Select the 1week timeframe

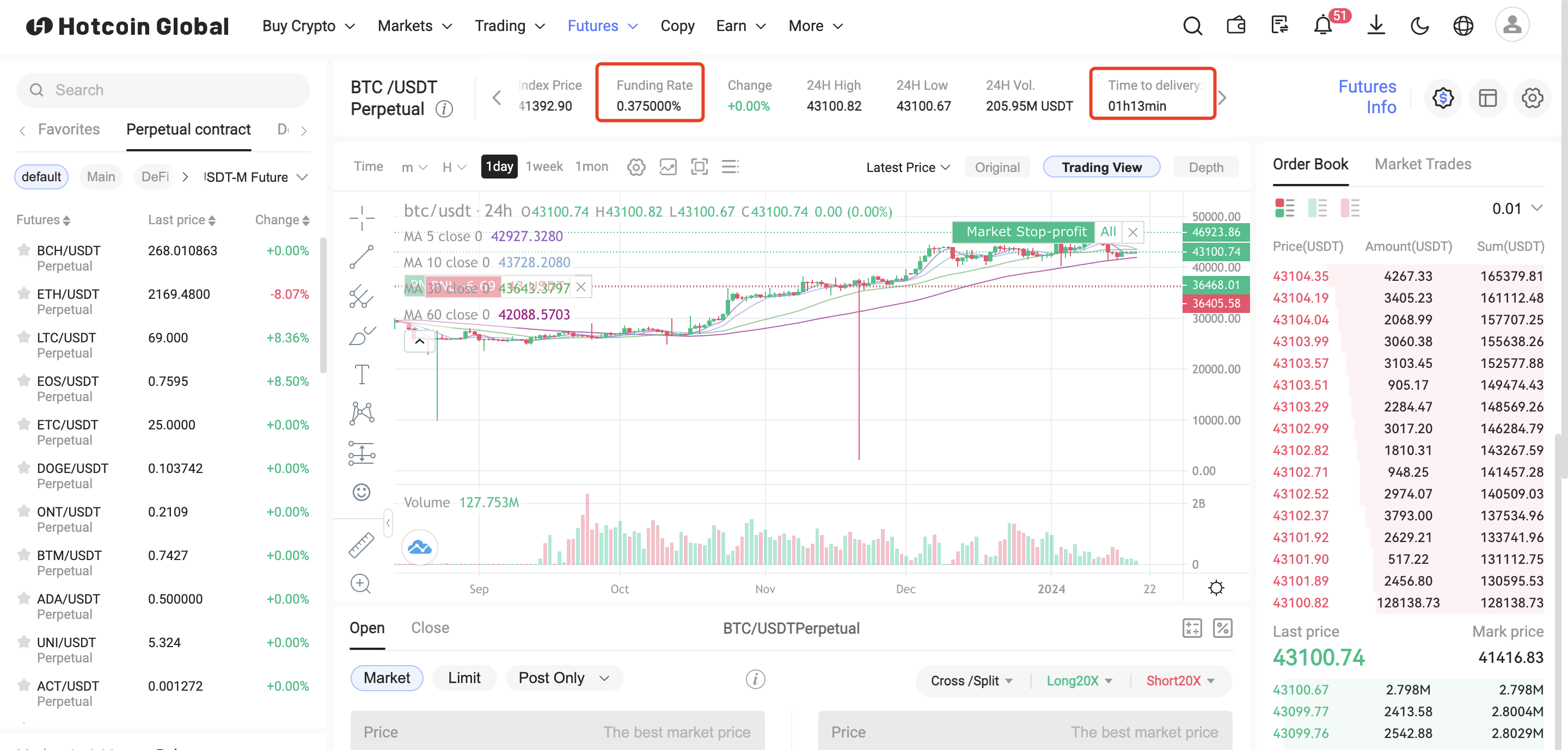pyautogui.click(x=543, y=167)
